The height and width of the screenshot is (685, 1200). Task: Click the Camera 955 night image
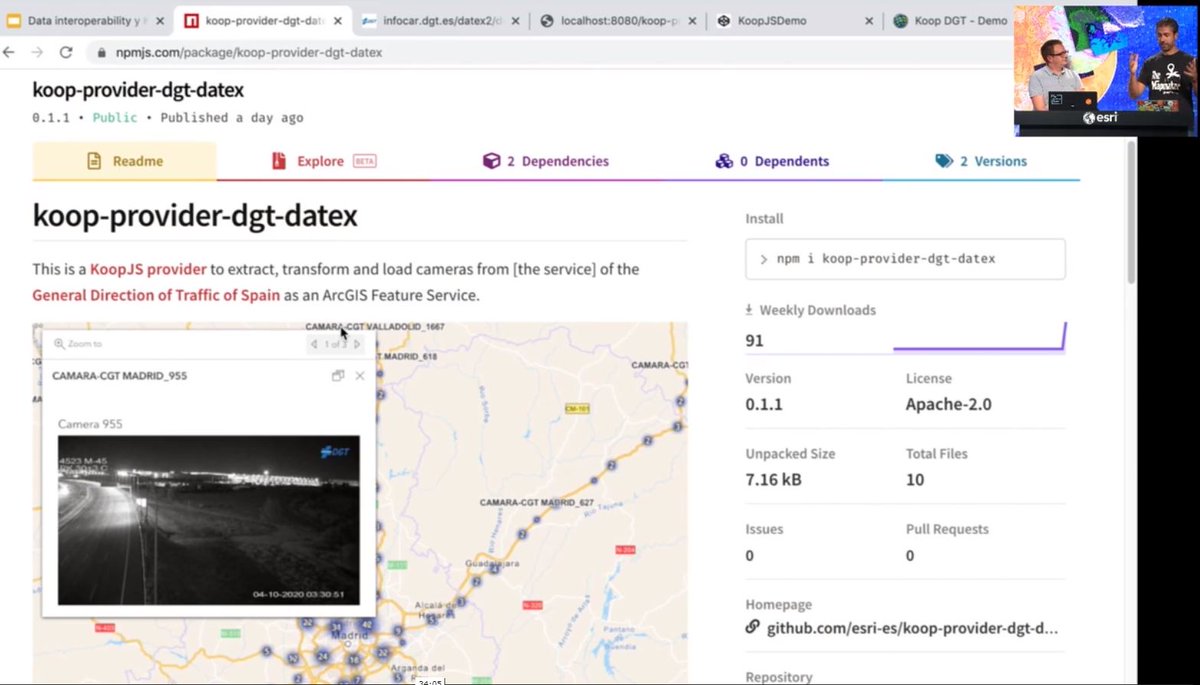208,520
